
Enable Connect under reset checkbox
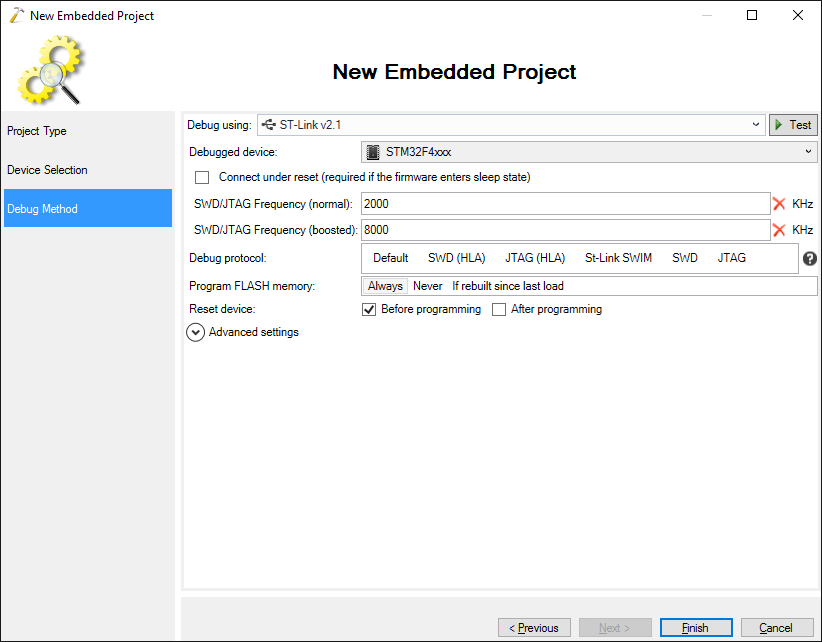tap(202, 177)
